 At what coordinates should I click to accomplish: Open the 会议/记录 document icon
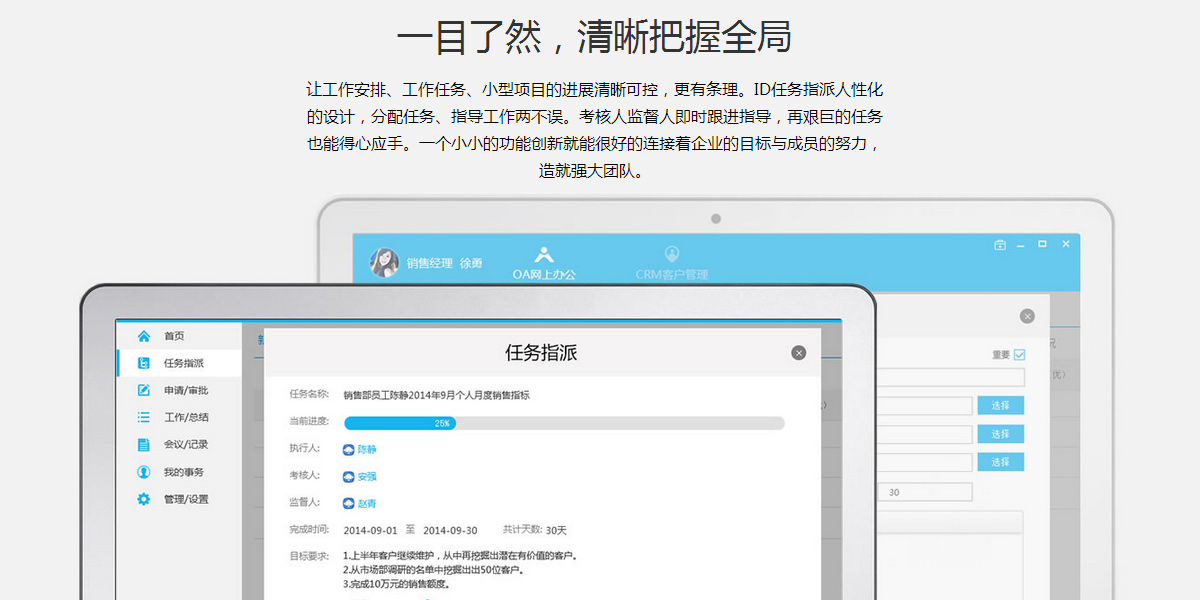tap(144, 444)
